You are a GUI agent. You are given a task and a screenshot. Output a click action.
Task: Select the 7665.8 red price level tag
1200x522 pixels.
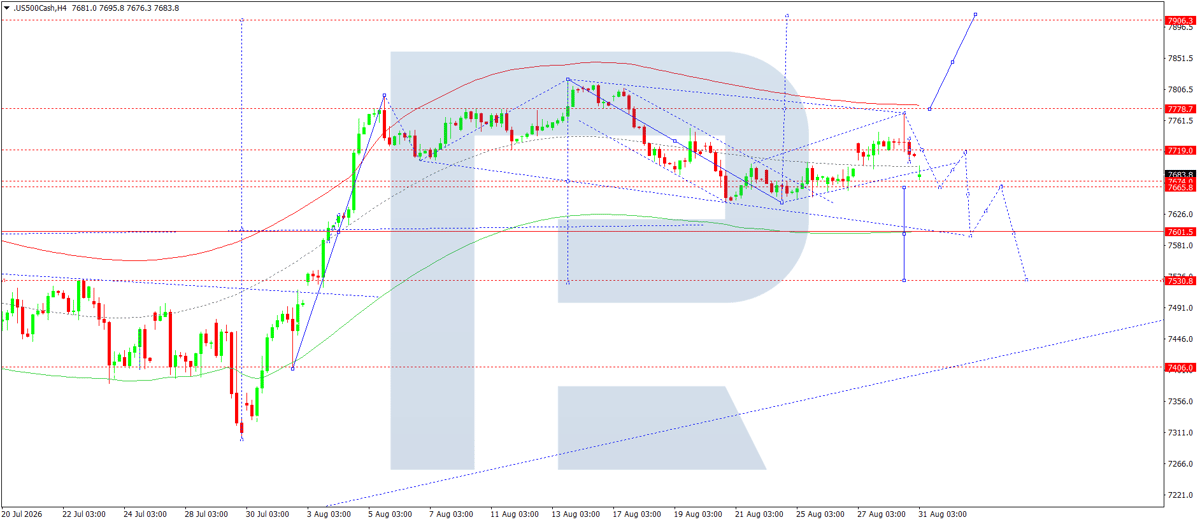pos(1180,187)
